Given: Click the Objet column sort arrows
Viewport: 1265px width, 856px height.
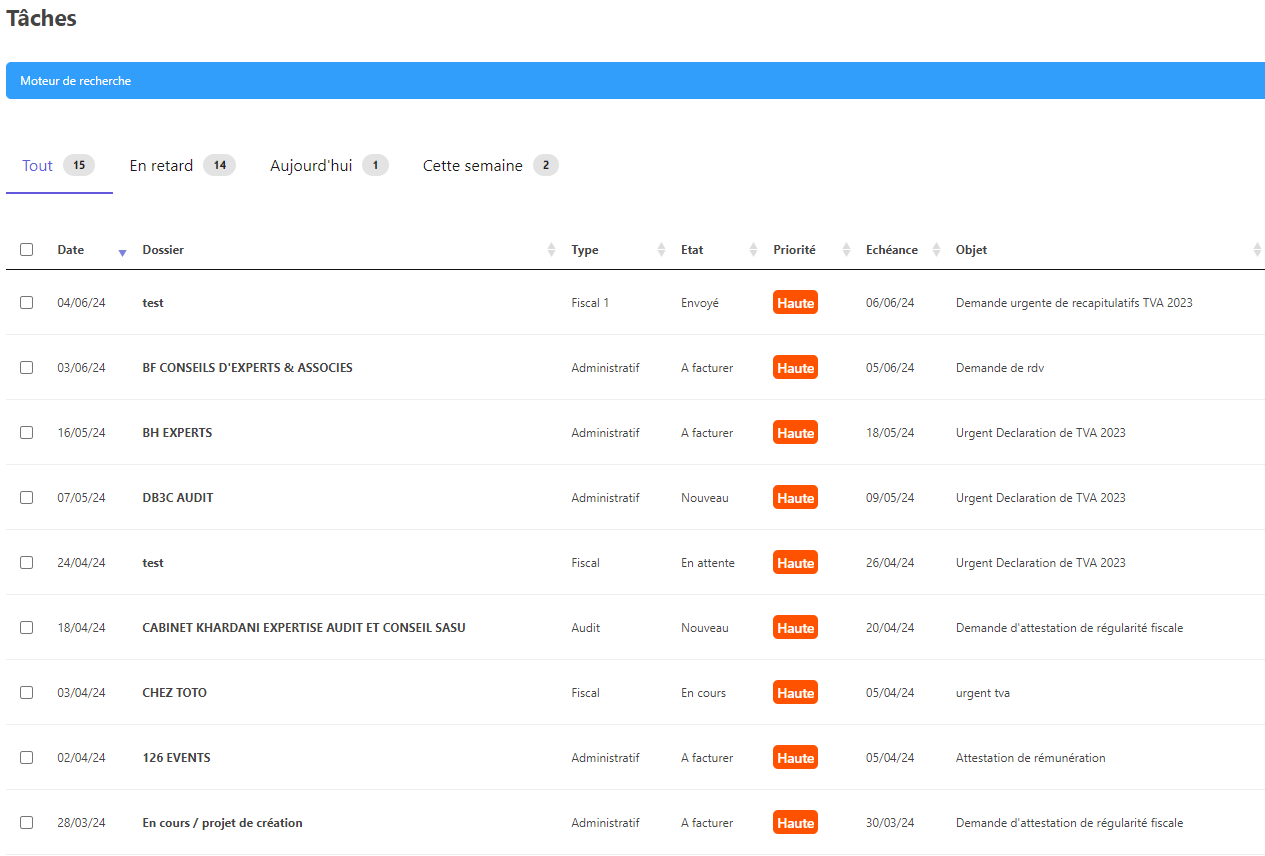Looking at the screenshot, I should tap(1257, 250).
